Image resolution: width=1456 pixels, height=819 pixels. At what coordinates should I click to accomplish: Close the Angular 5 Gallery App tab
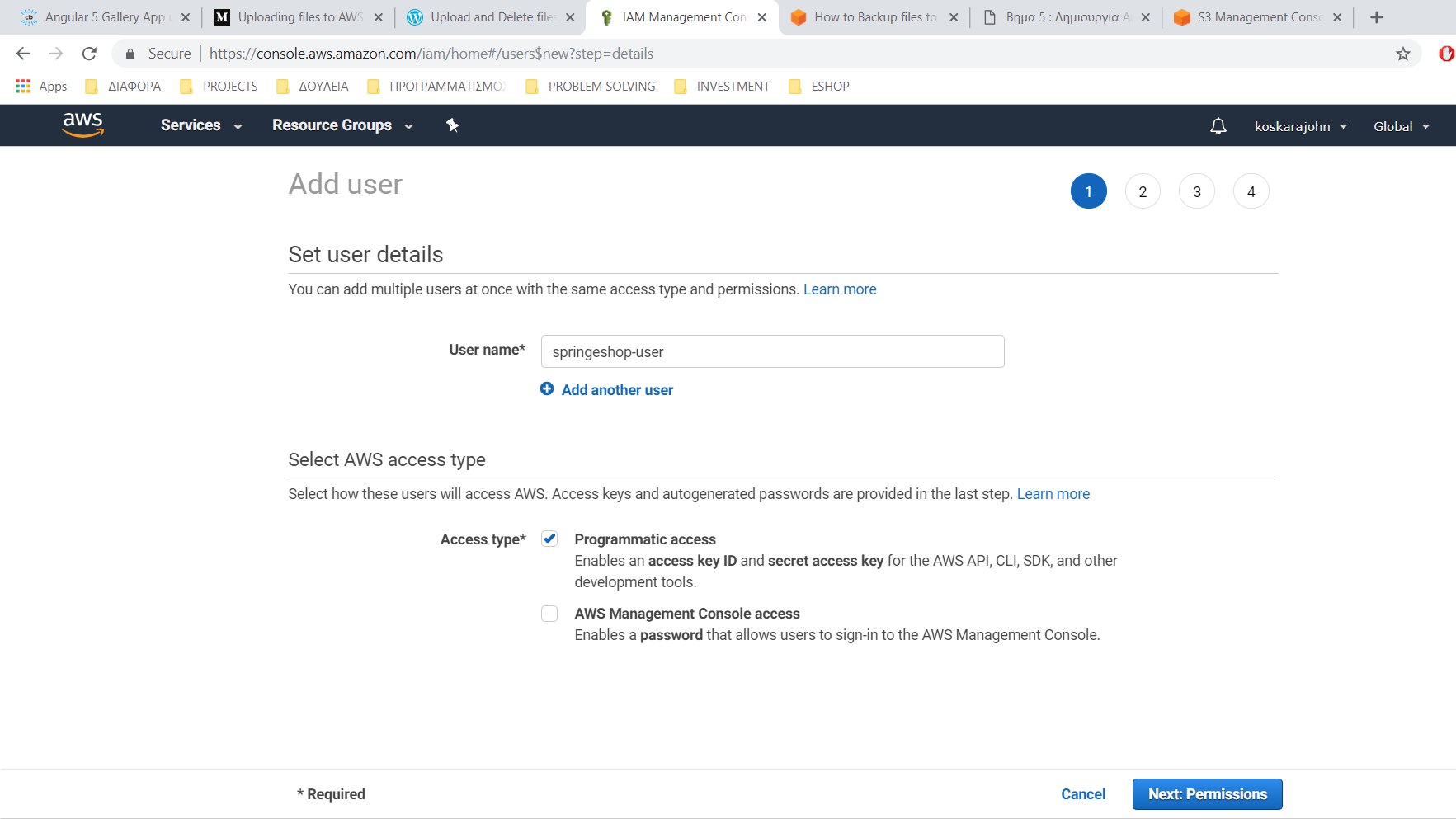[186, 17]
